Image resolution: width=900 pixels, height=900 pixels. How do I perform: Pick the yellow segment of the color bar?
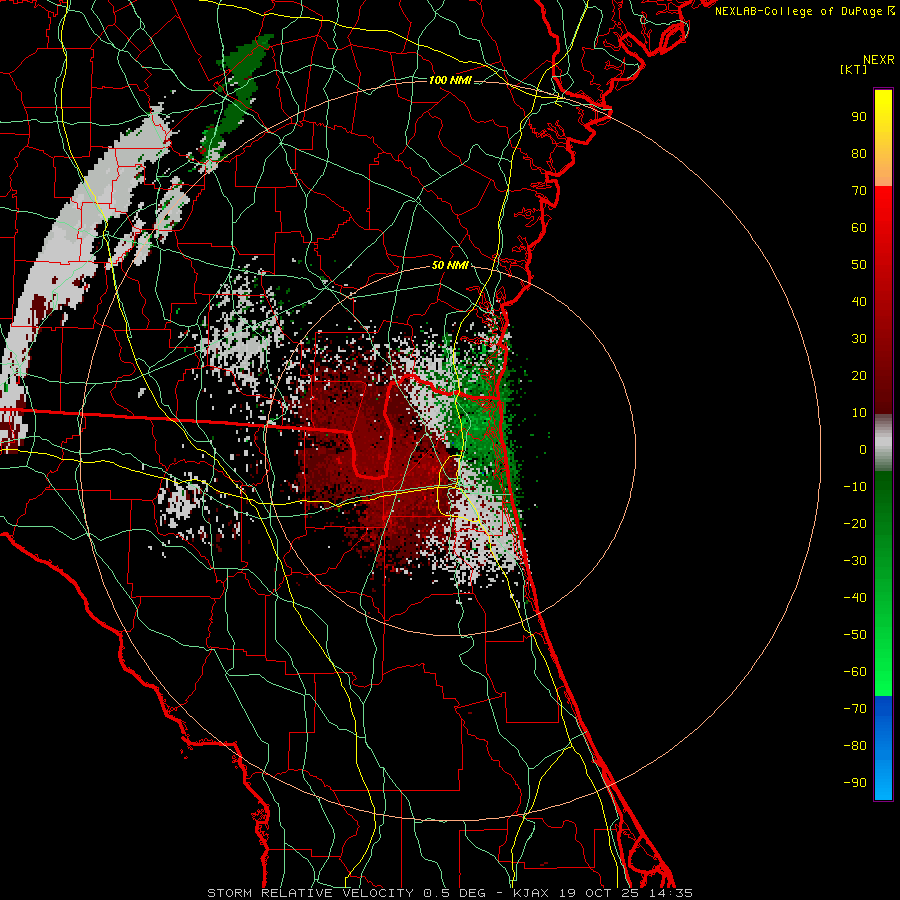pos(883,137)
